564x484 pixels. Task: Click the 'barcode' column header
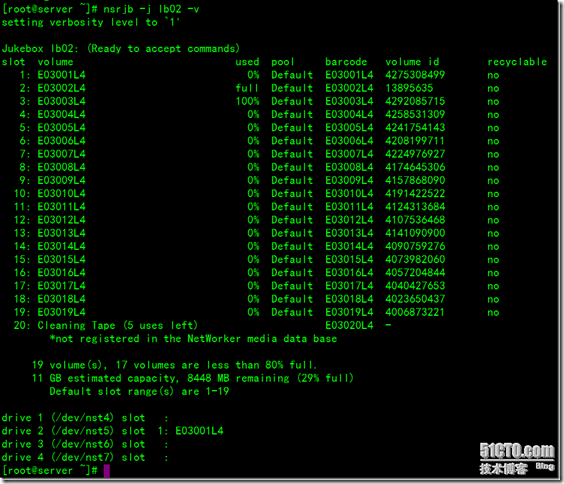(x=346, y=62)
